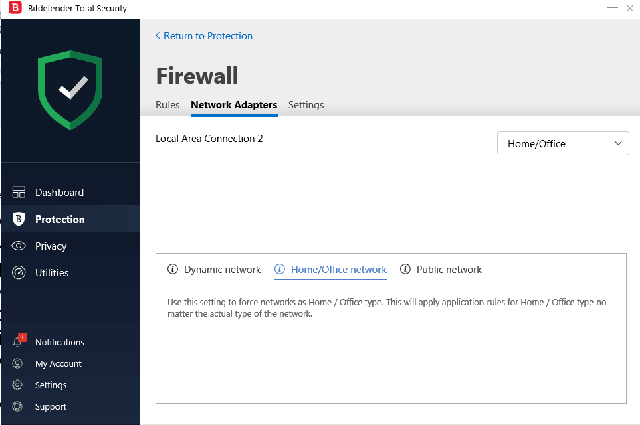The height and width of the screenshot is (425, 640).
Task: Open Privacy via the eye icon
Action: (x=19, y=246)
